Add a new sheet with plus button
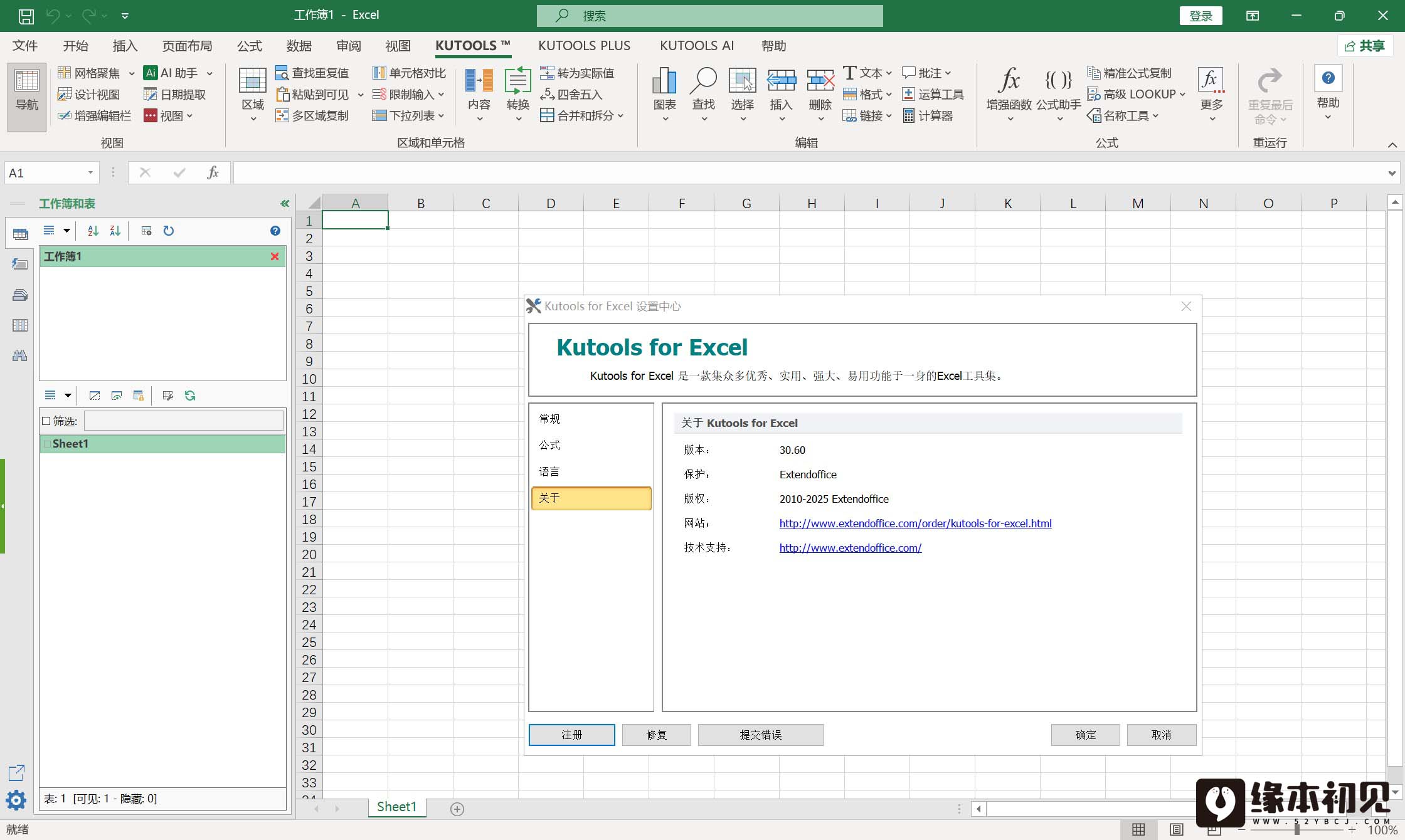The height and width of the screenshot is (840, 1405). click(457, 809)
